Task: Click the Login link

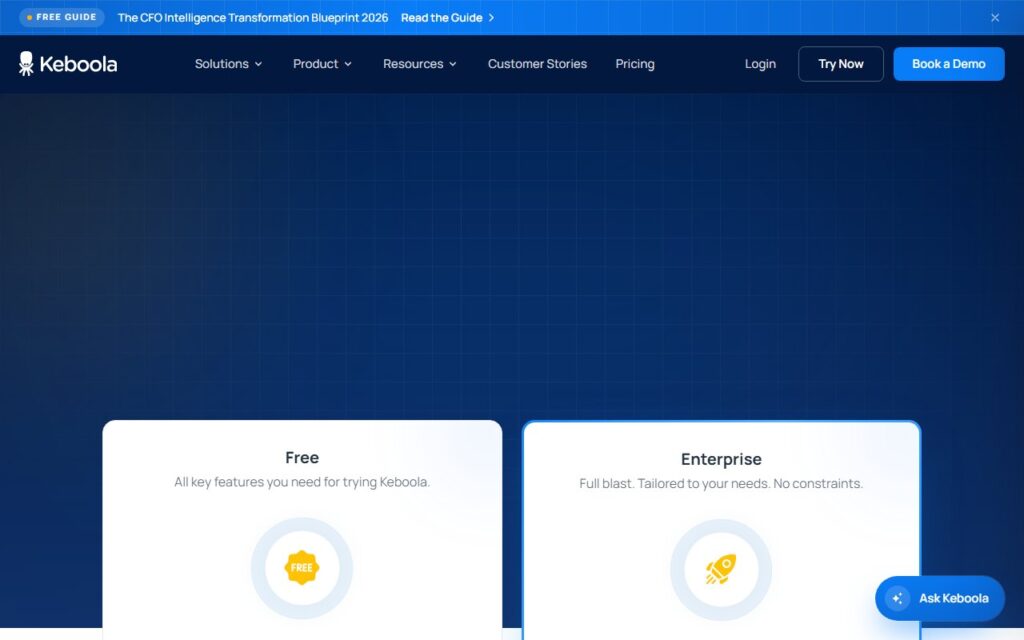Action: 760,64
